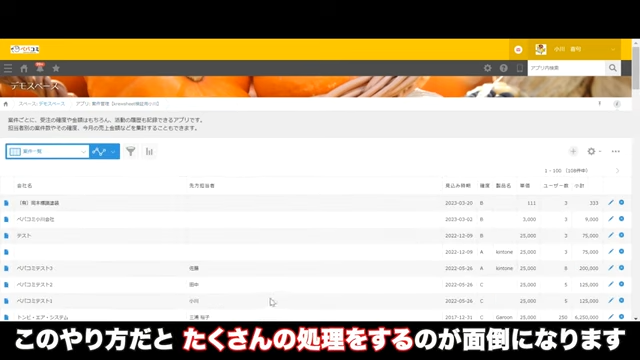
Task: Click contact cell 三浦 裕子
Action: pyautogui.click(x=200, y=317)
